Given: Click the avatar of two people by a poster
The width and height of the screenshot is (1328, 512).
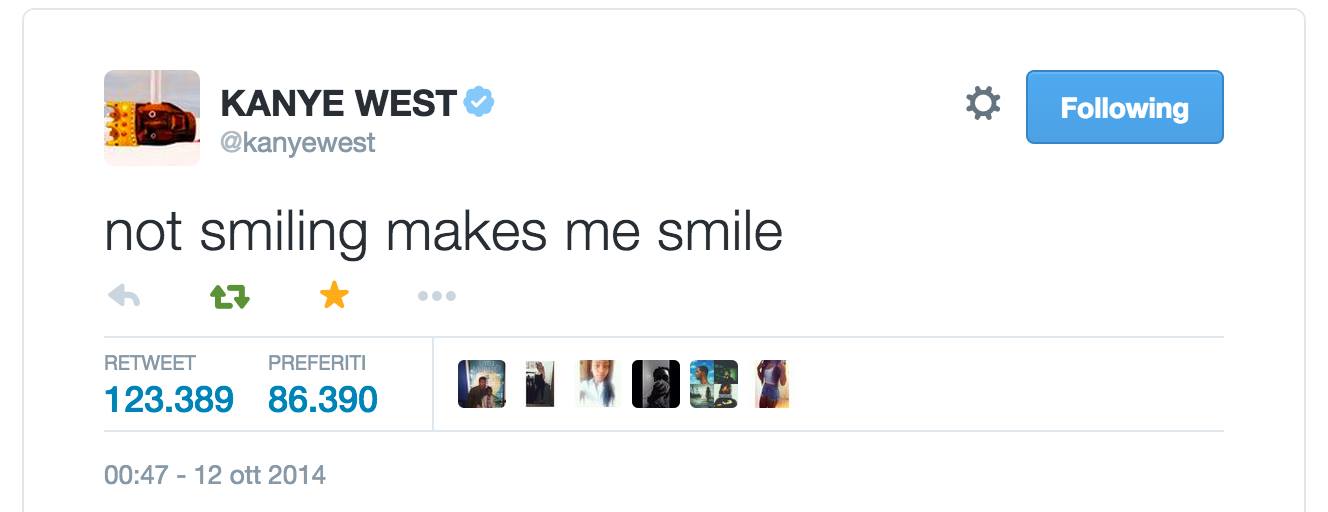Looking at the screenshot, I should 482,384.
